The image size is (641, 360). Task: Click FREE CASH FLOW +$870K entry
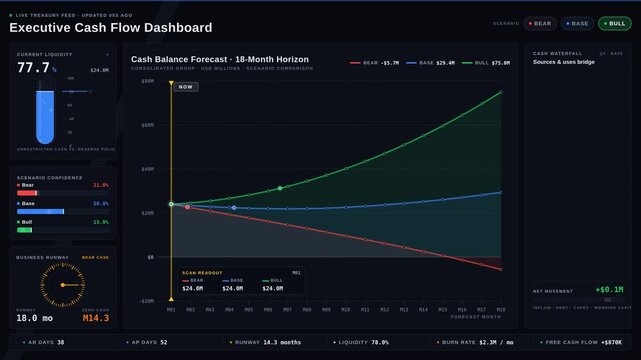click(x=581, y=342)
